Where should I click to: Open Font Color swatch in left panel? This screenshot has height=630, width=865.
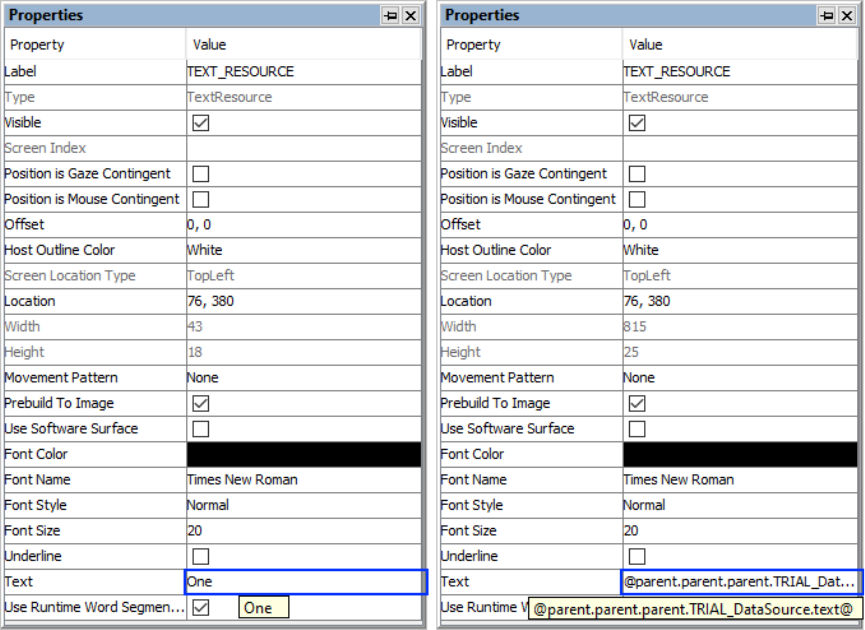click(x=304, y=455)
